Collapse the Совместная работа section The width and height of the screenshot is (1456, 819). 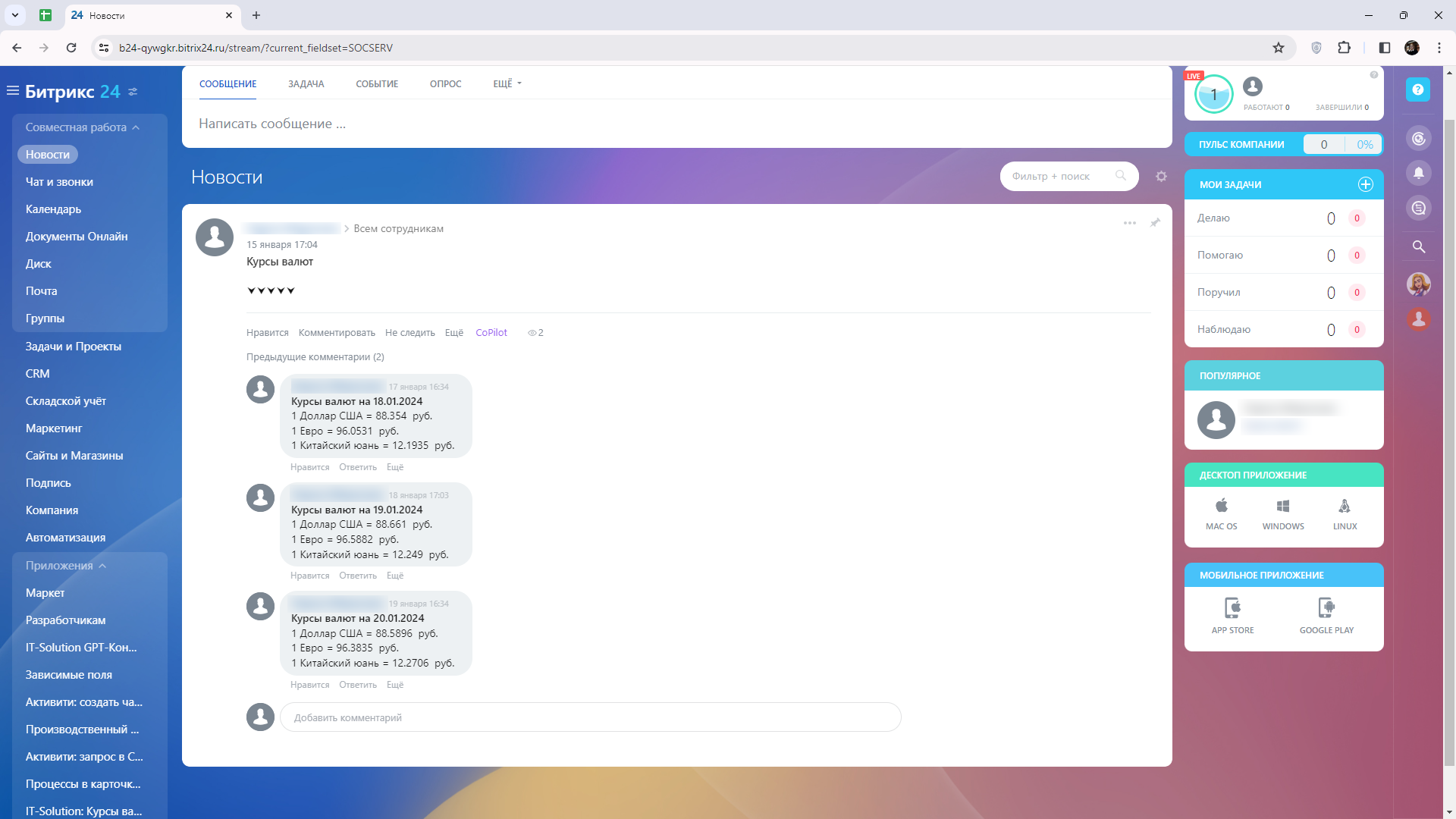point(136,127)
